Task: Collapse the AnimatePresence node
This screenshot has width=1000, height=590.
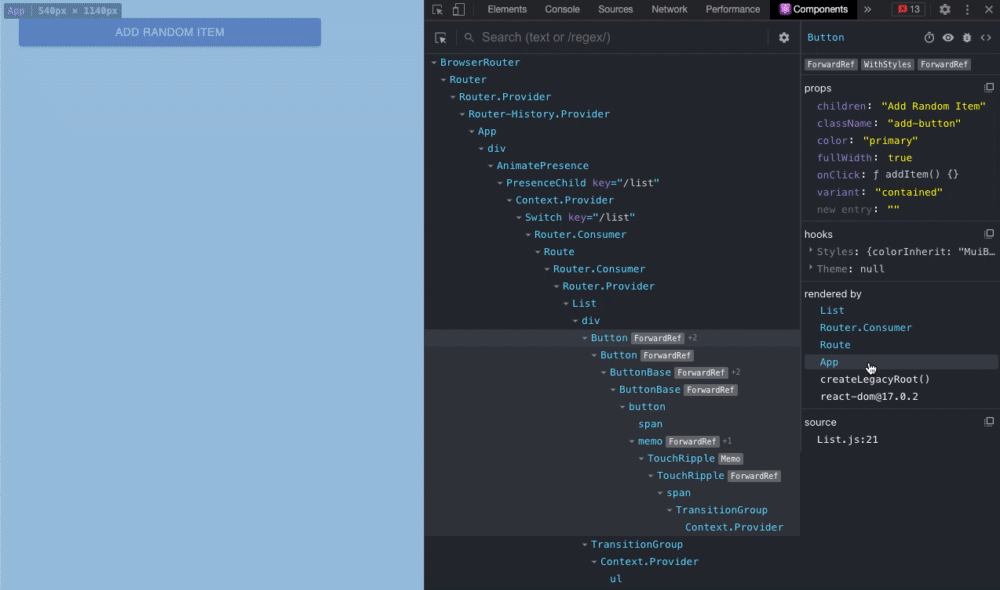Action: pos(492,165)
